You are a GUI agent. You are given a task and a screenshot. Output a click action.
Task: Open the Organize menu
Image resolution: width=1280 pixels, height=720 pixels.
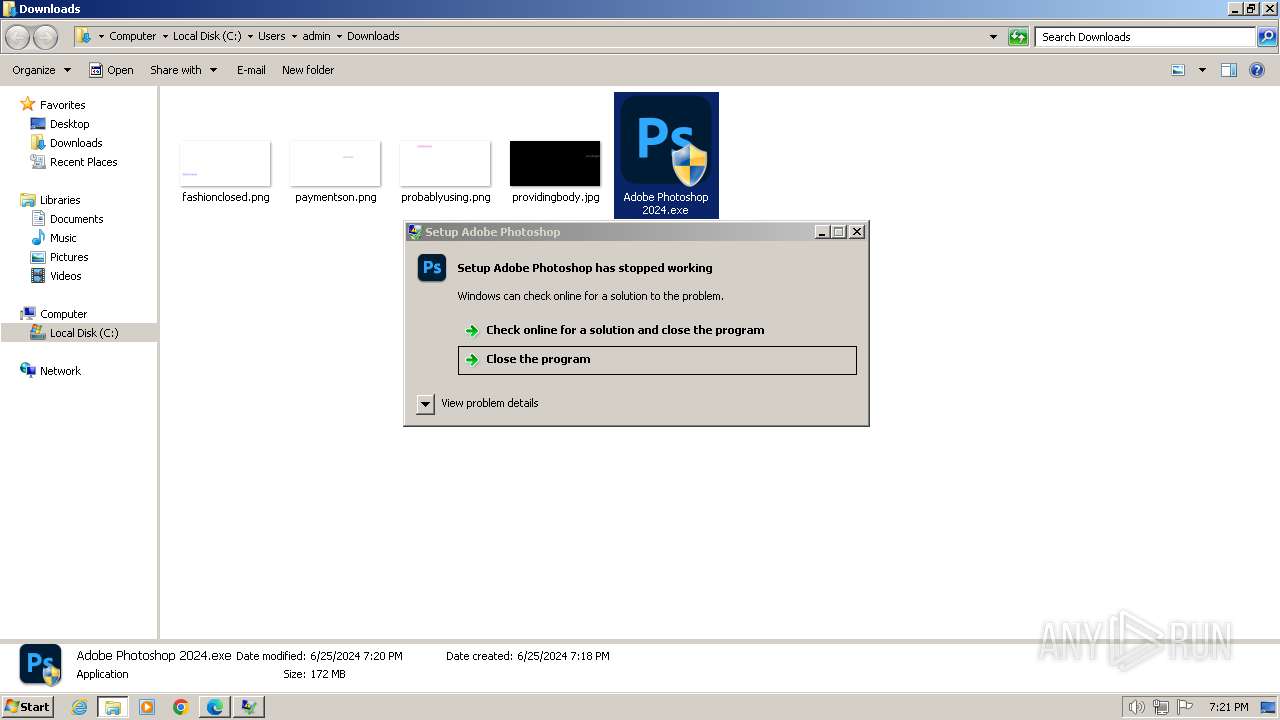41,70
